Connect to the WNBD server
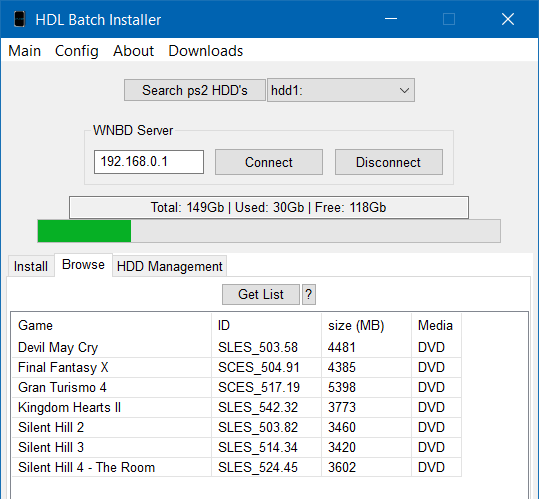 click(269, 162)
